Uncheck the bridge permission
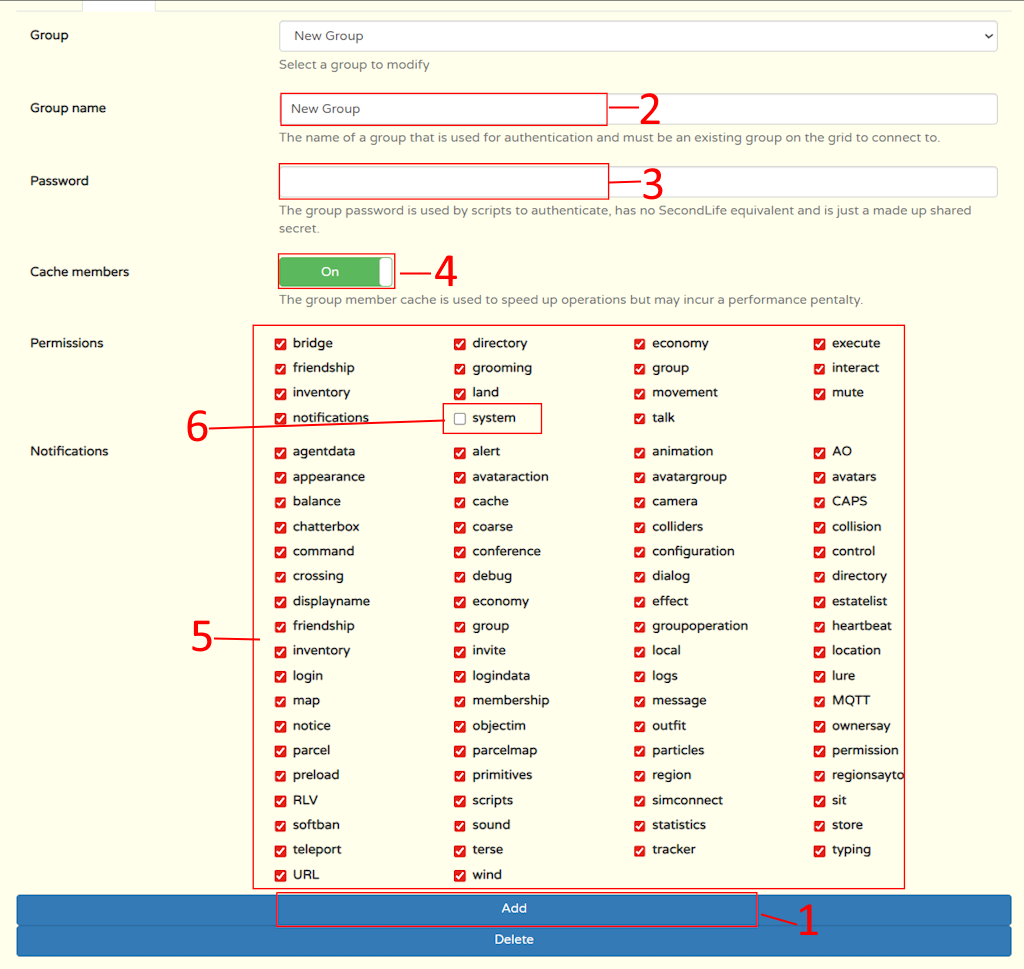Image resolution: width=1024 pixels, height=969 pixels. point(281,344)
